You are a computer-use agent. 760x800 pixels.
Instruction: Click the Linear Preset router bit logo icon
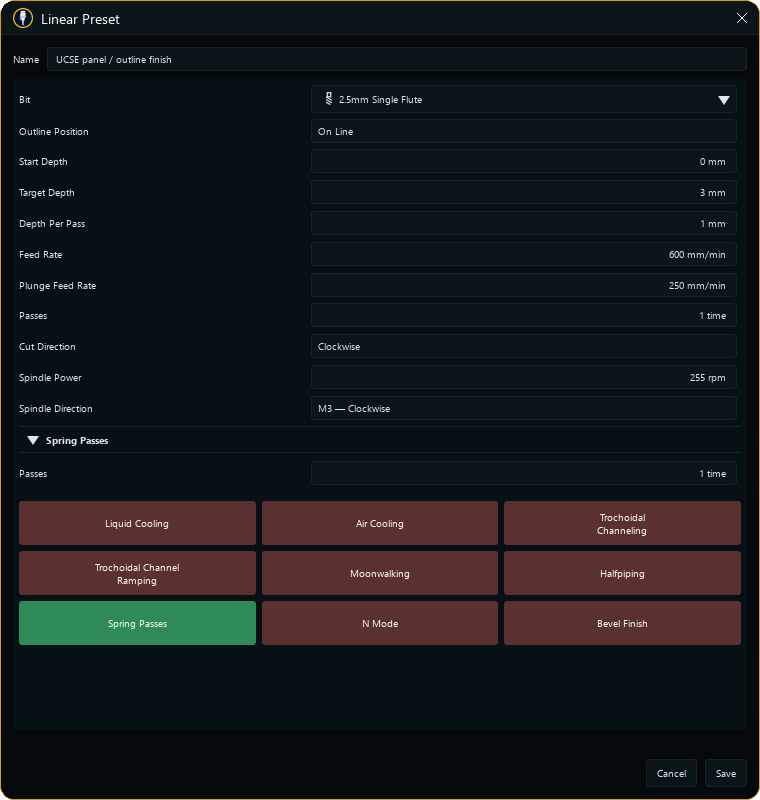23,18
